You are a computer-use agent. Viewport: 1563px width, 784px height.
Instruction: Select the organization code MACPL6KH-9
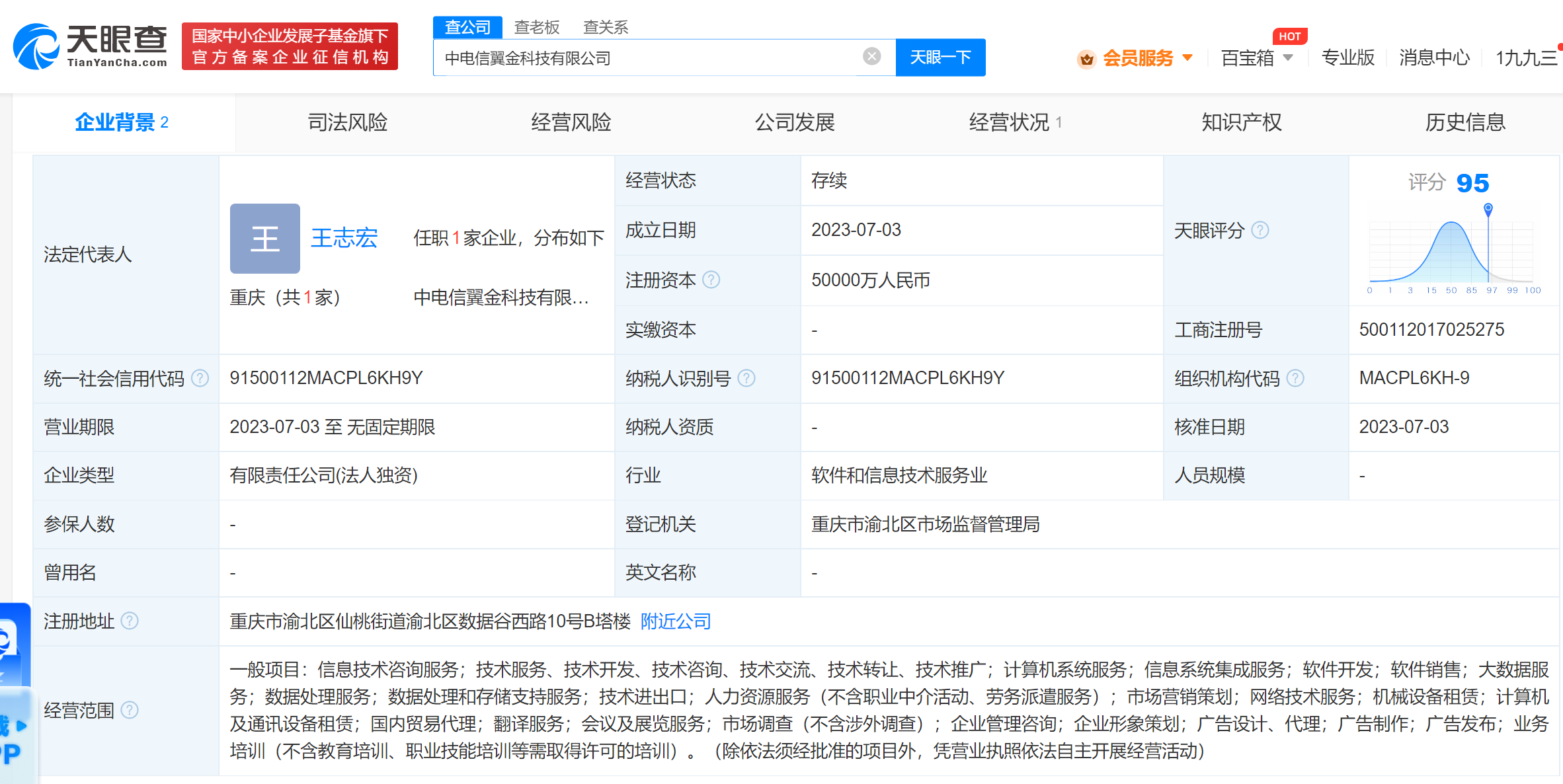(1414, 378)
